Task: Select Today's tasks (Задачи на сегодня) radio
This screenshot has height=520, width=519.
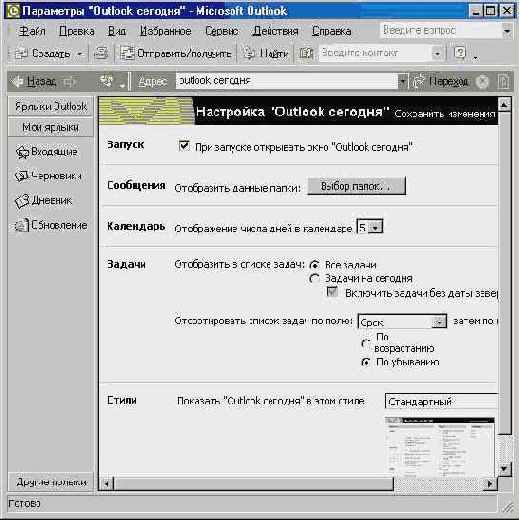Action: point(314,278)
